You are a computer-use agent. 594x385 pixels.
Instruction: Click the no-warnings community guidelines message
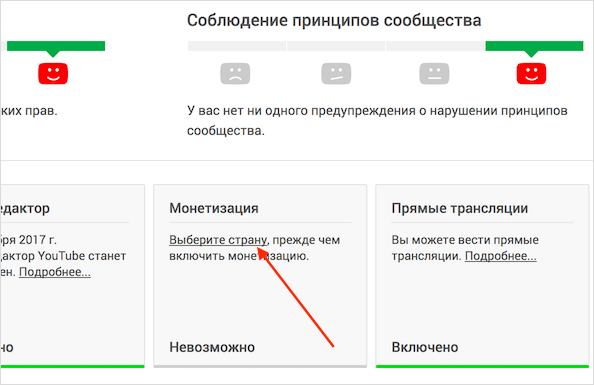coord(377,121)
